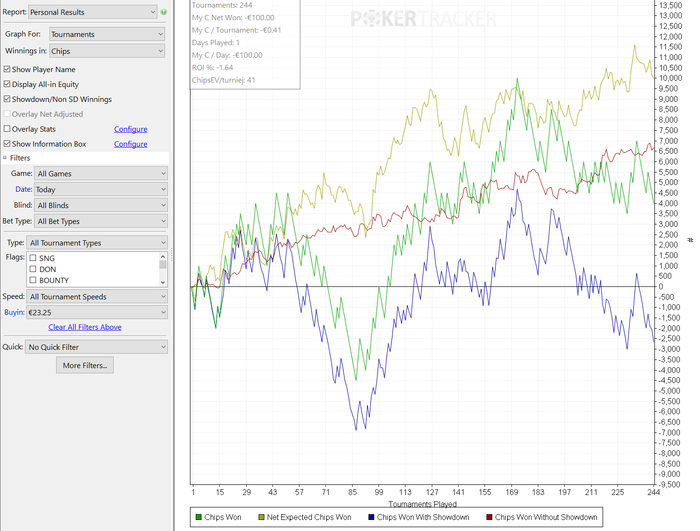This screenshot has height=531, width=700.
Task: Click the Chips Won Without Showdown legend label
Action: coord(546,517)
